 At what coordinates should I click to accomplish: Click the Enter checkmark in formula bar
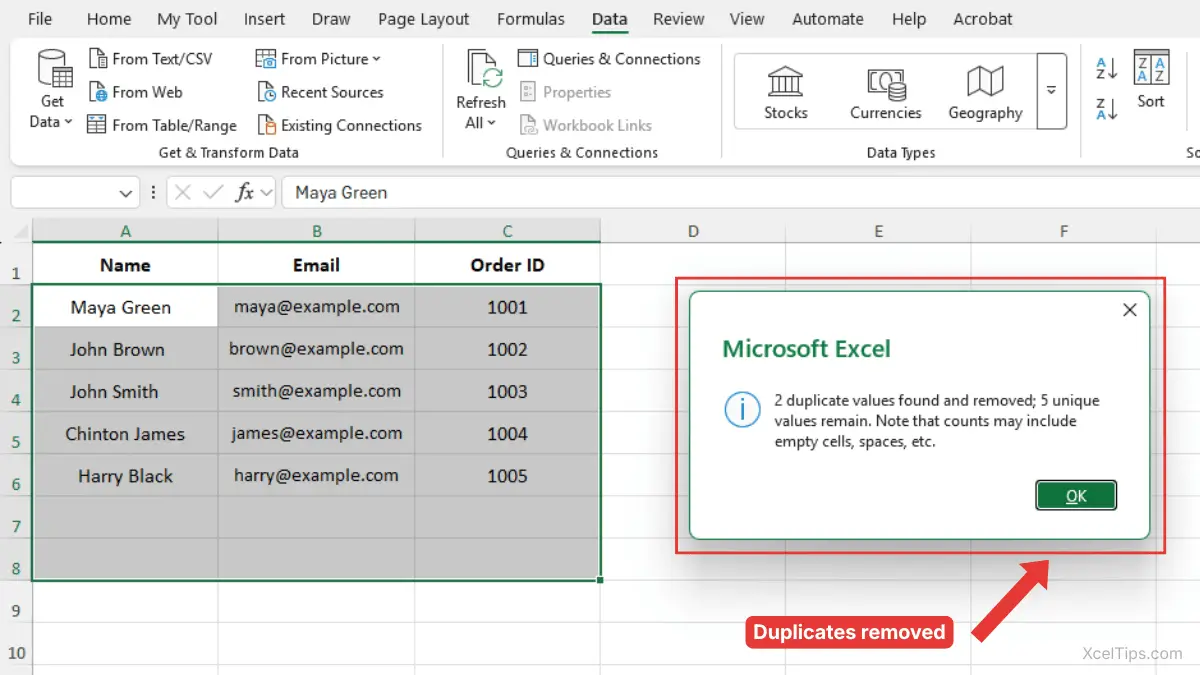click(212, 193)
